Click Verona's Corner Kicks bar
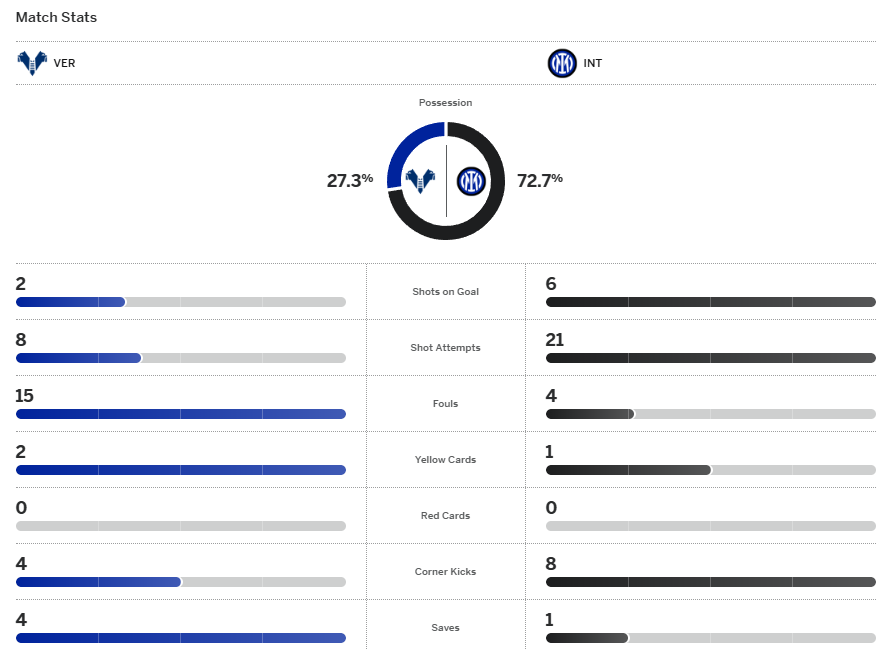 (x=98, y=582)
